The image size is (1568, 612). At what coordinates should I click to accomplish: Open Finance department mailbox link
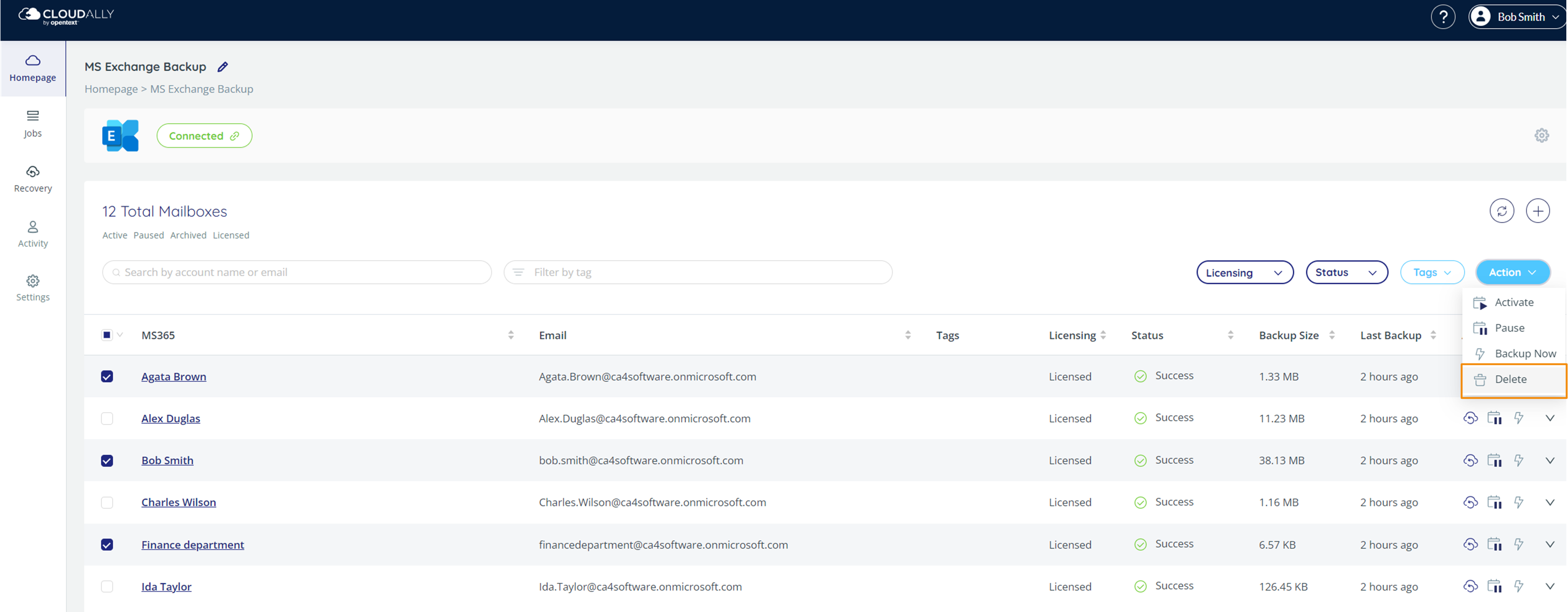[x=192, y=544]
